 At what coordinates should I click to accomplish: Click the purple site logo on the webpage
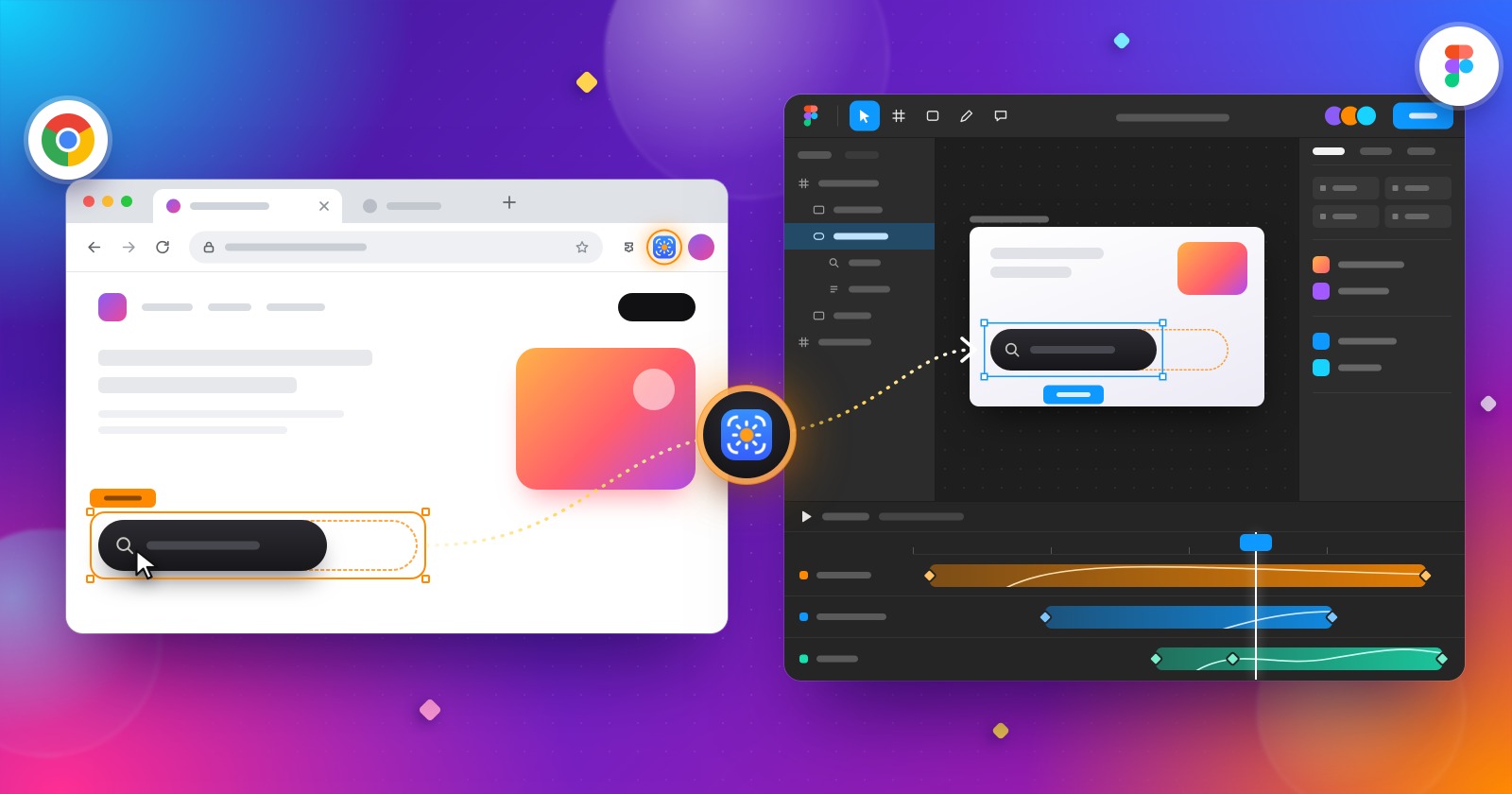112,307
